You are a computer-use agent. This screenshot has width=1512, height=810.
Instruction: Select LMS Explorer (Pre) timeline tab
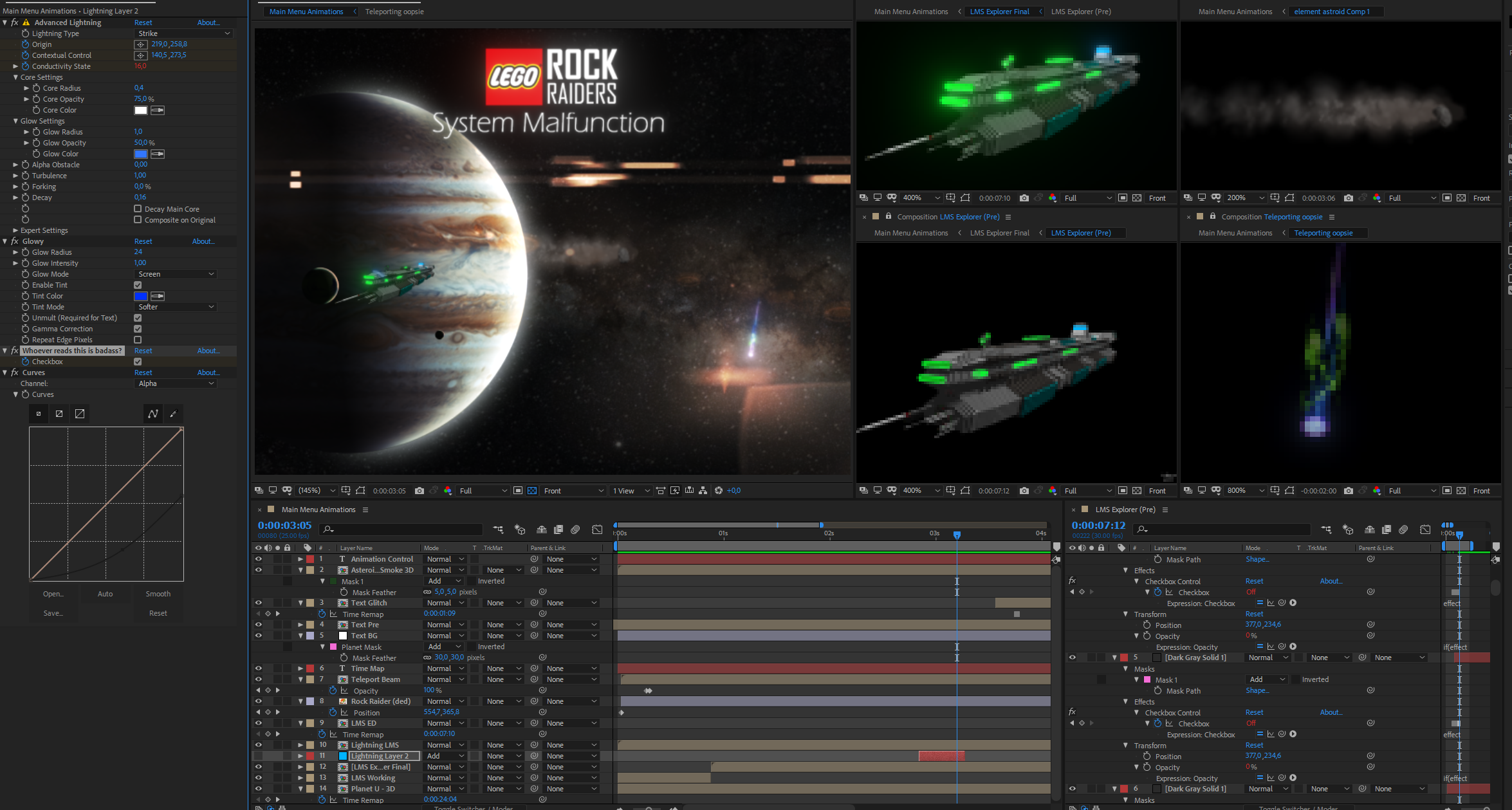pos(1125,510)
